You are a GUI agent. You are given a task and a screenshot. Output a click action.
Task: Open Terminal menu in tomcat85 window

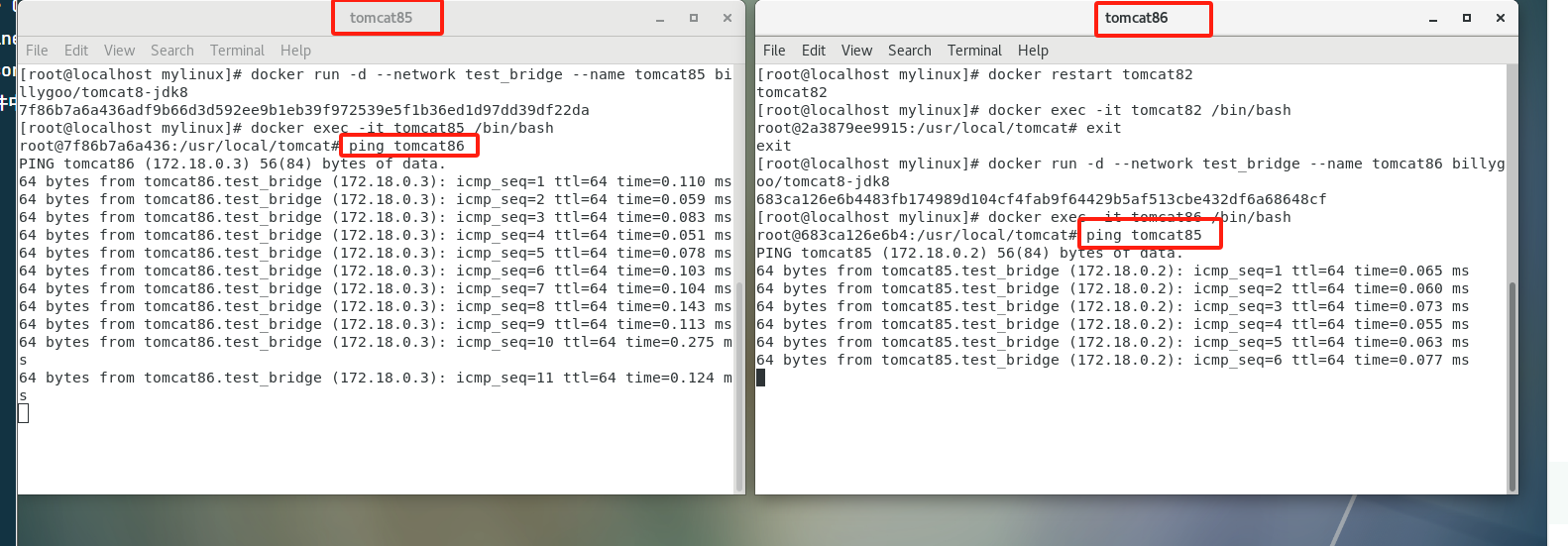coord(237,51)
